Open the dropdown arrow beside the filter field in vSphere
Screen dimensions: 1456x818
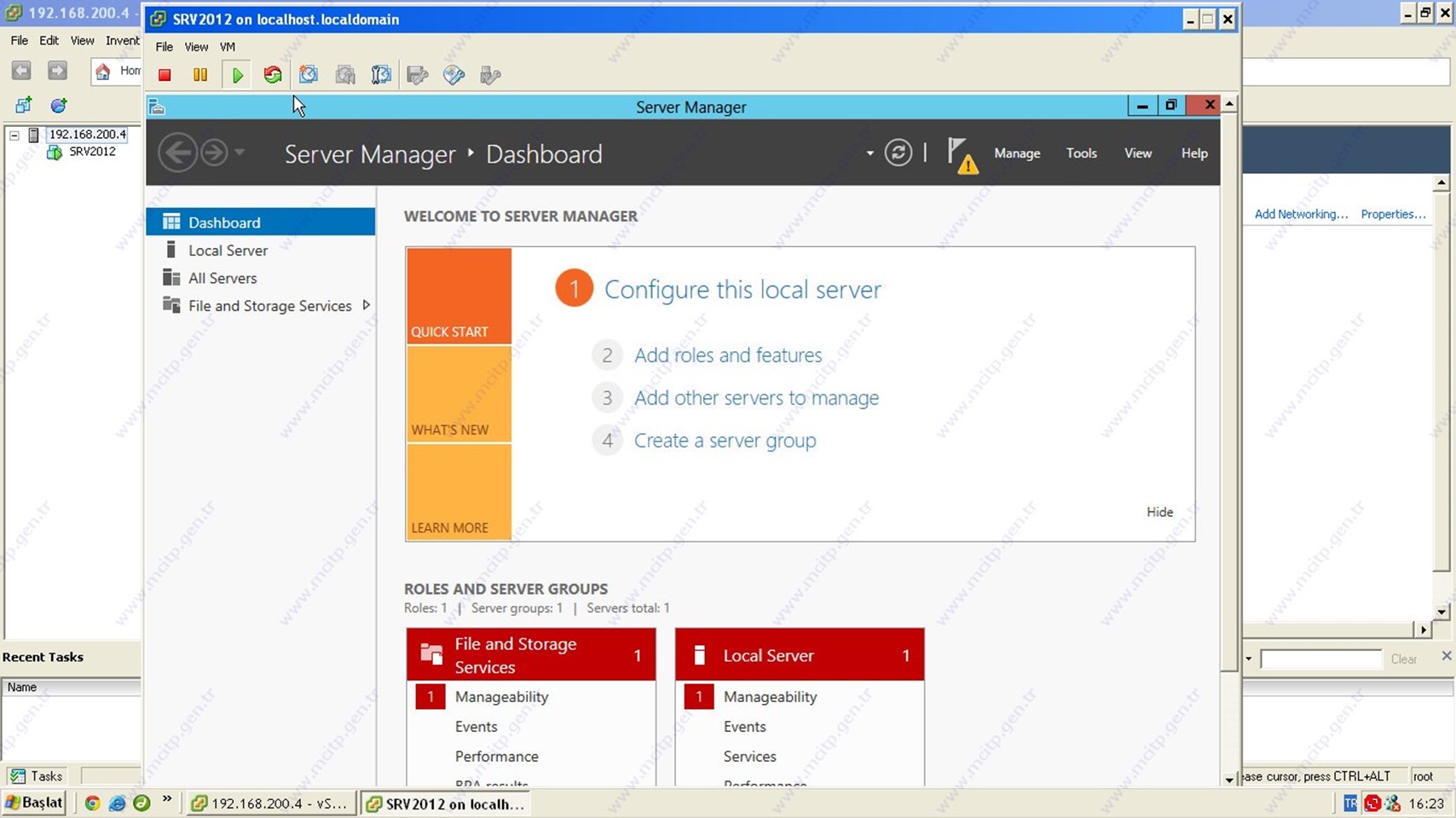(x=1249, y=659)
